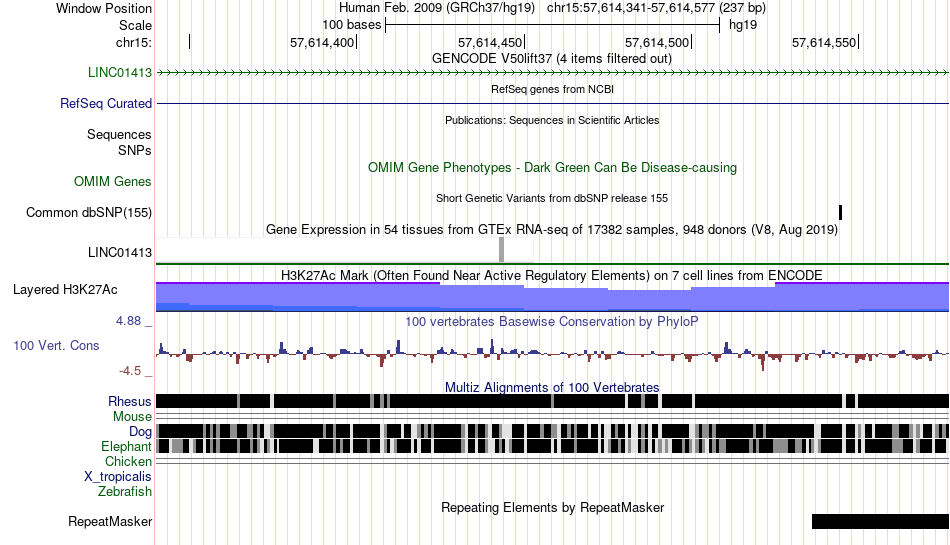
Task: Click the green LINC01413 intron arrow line
Action: [x=552, y=73]
